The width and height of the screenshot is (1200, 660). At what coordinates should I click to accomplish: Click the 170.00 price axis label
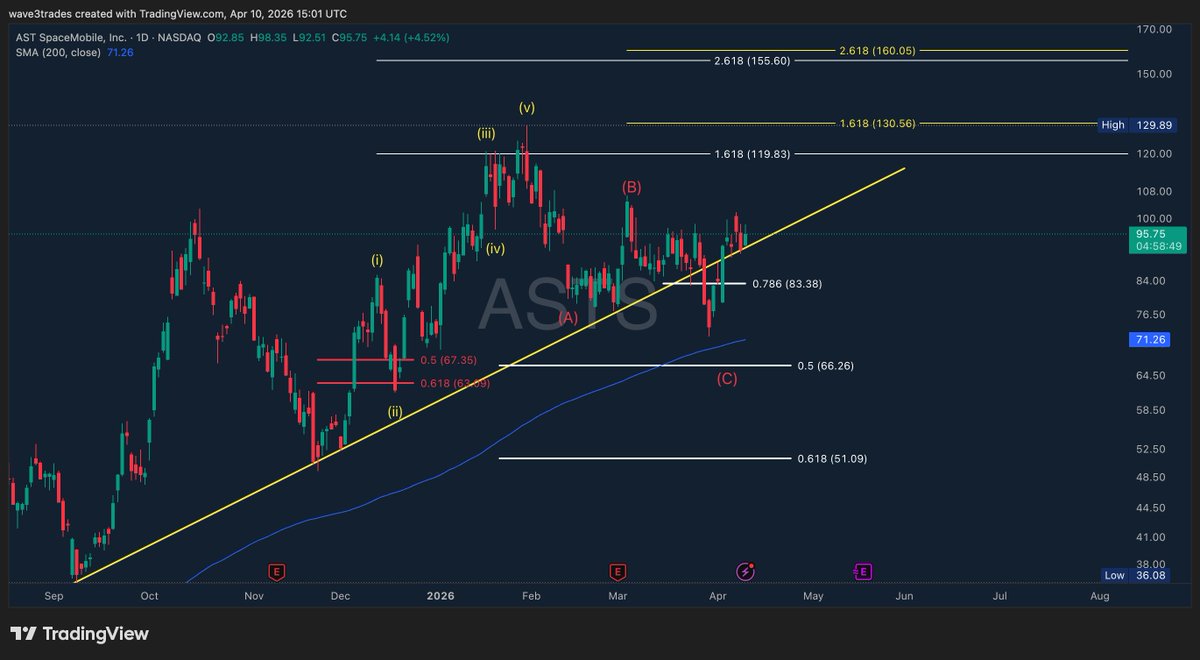(1154, 30)
